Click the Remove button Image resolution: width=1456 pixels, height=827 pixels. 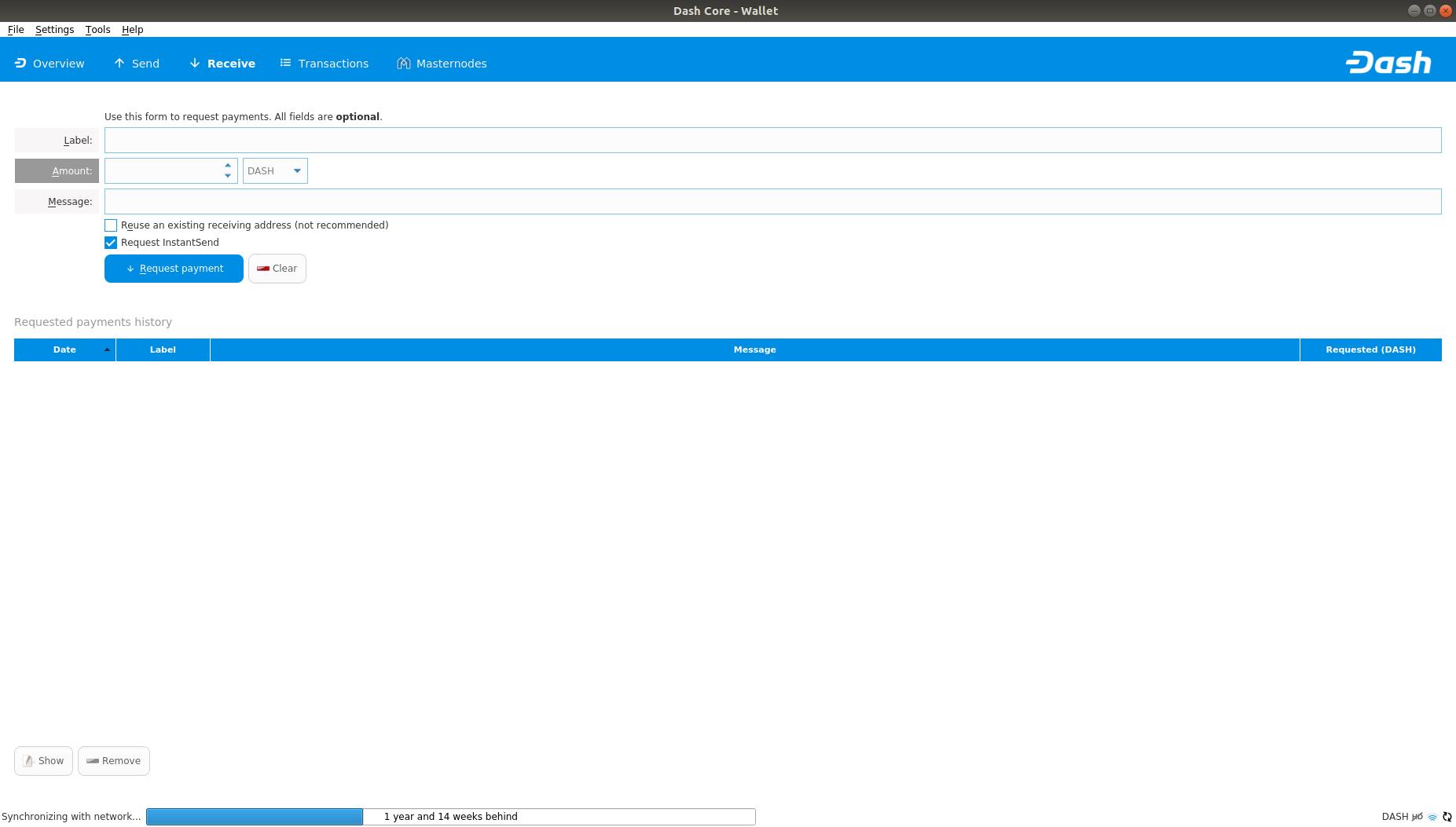[x=114, y=761]
